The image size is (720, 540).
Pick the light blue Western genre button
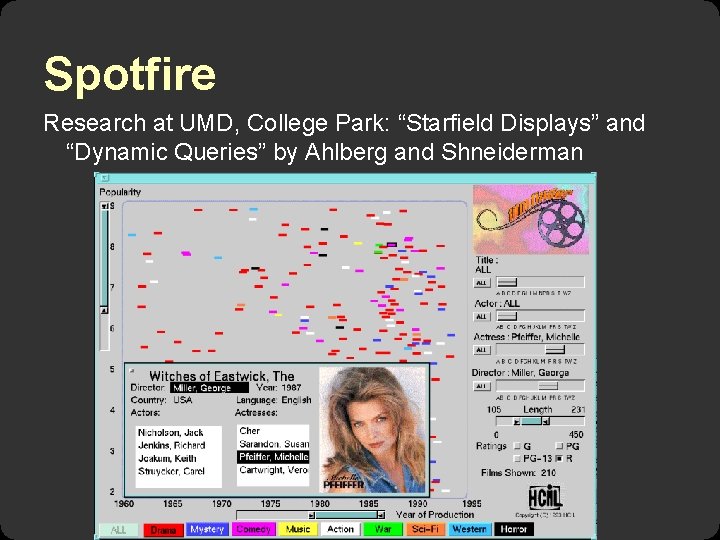click(469, 529)
